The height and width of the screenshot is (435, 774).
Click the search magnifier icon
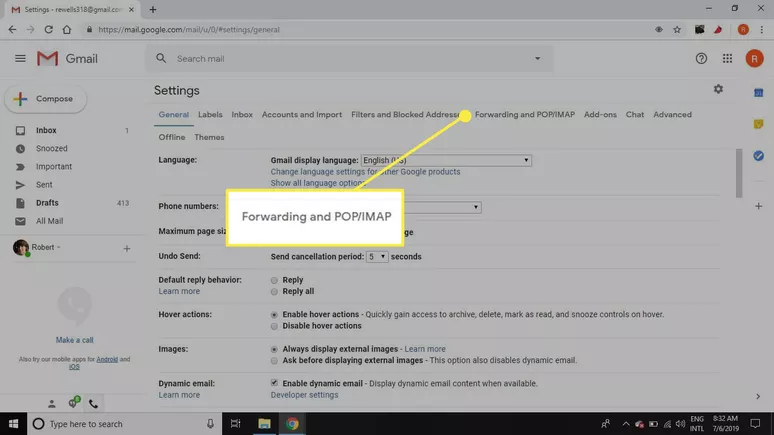[x=161, y=58]
